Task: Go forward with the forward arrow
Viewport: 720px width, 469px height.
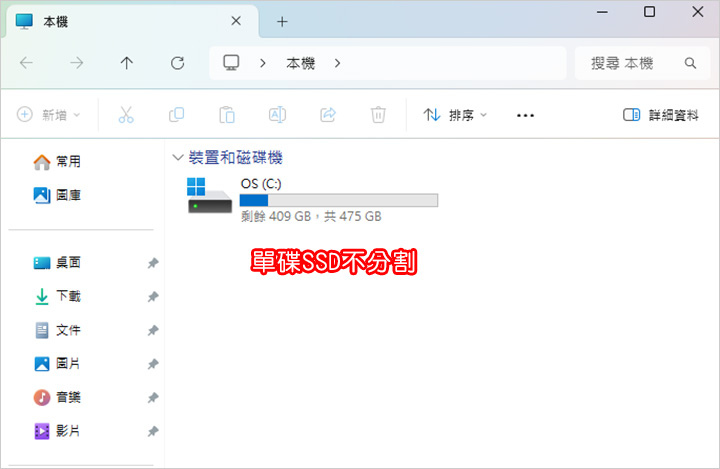Action: tap(77, 63)
